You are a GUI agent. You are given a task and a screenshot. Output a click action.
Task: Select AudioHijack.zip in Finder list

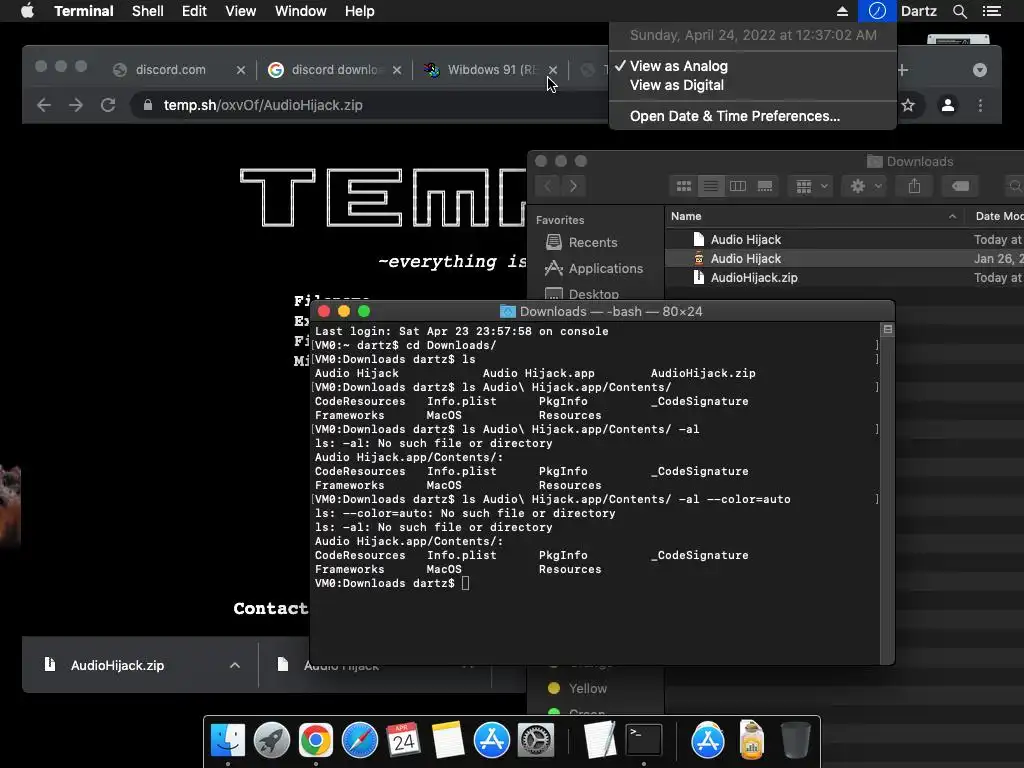click(754, 278)
